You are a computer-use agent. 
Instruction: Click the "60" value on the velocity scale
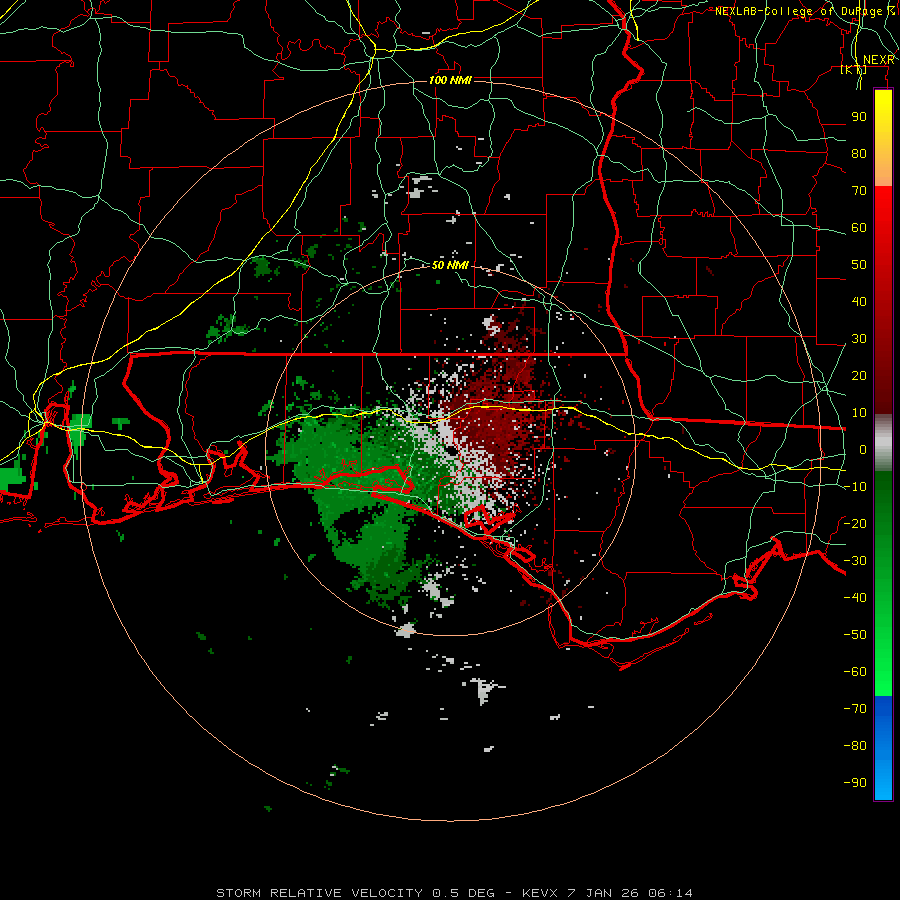click(859, 228)
